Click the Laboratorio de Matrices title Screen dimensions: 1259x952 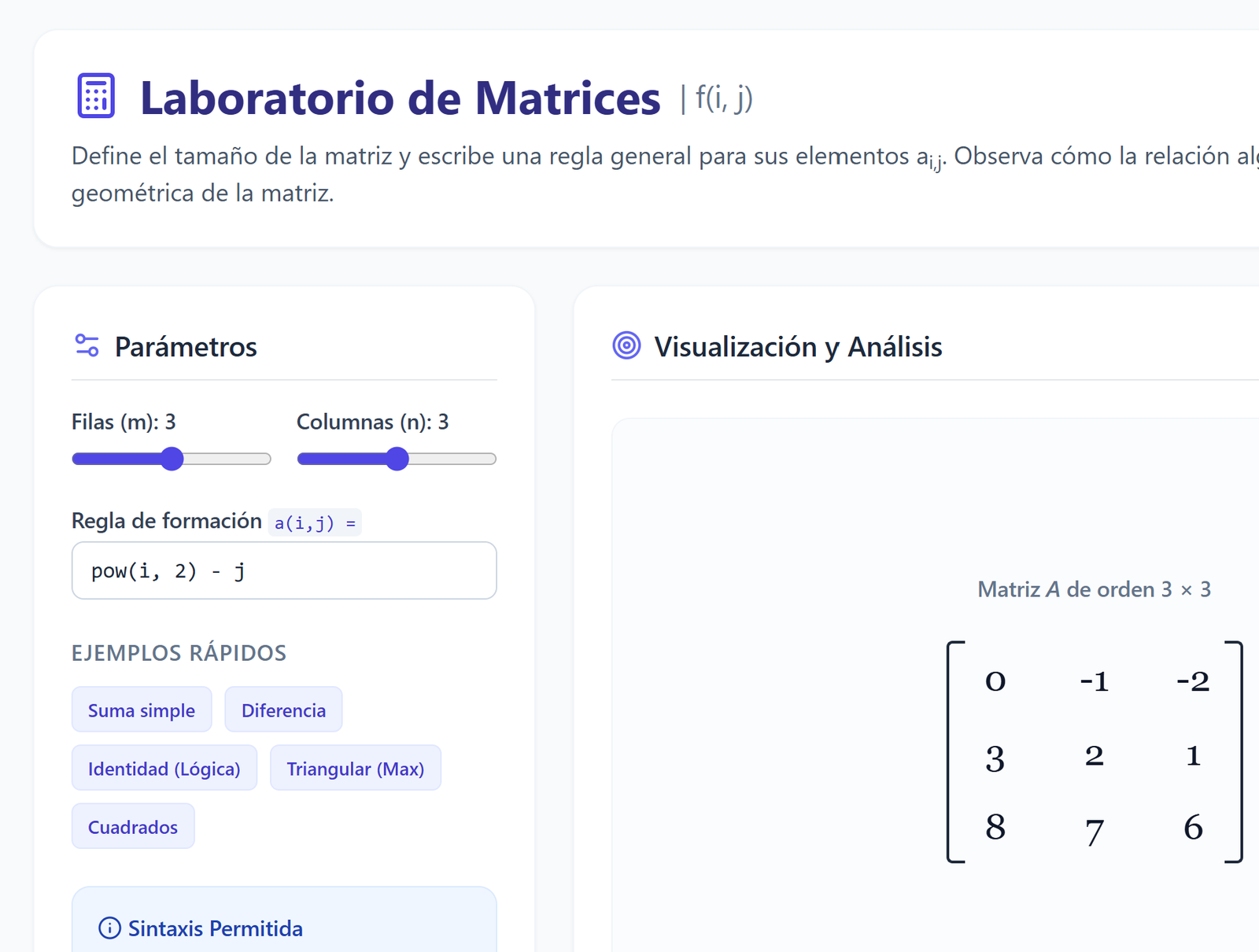click(x=400, y=98)
